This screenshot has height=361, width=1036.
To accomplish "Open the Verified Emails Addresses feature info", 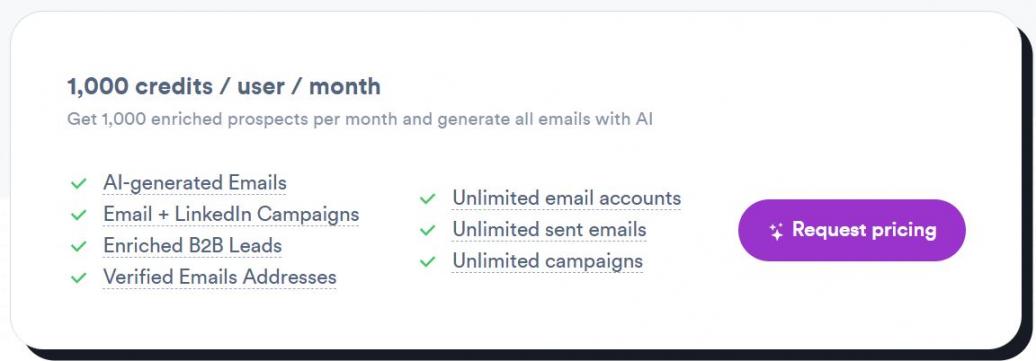I will click(219, 277).
